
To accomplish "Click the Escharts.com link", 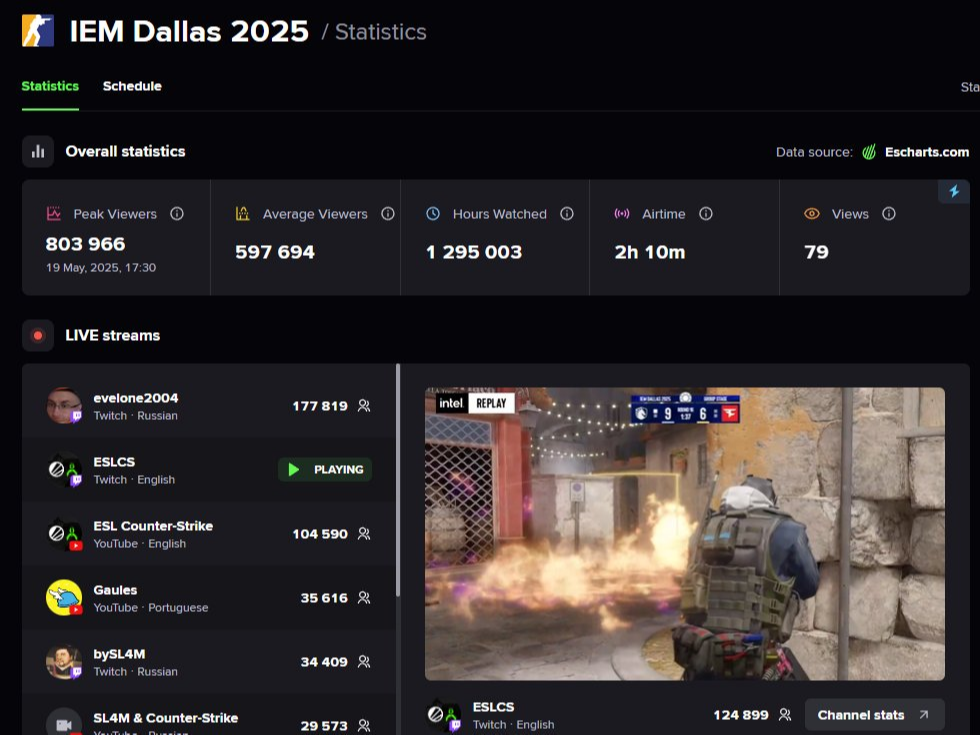I will click(926, 152).
